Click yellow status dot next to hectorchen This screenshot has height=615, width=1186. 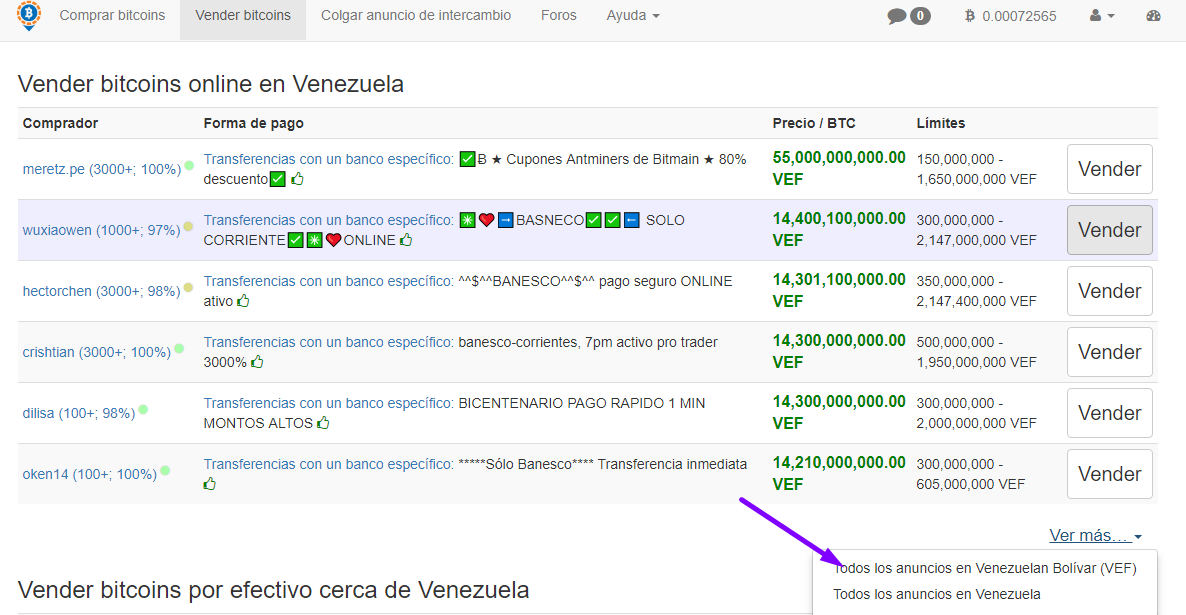(x=188, y=287)
